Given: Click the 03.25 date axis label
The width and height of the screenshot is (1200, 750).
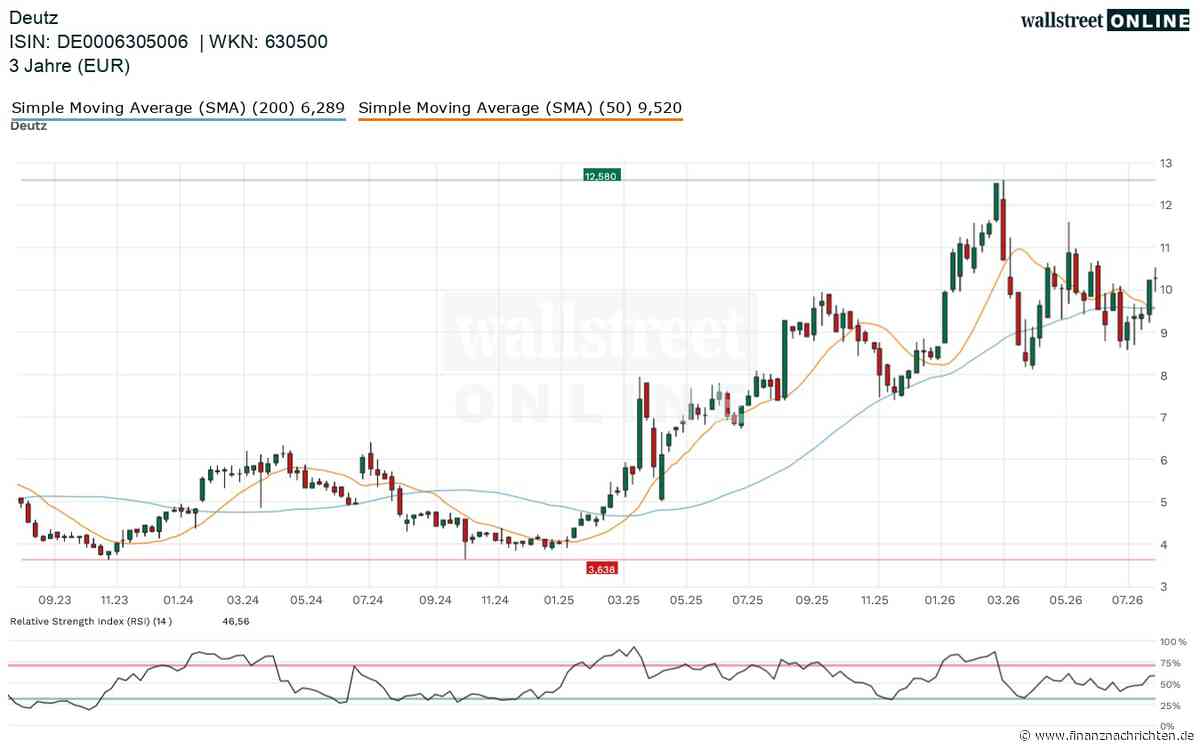Looking at the screenshot, I should (x=623, y=600).
